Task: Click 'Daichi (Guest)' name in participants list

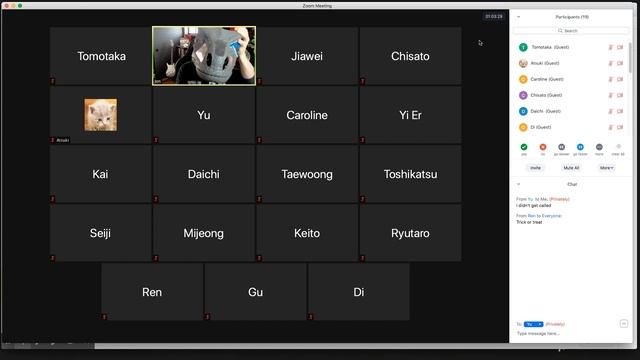Action: [546, 111]
